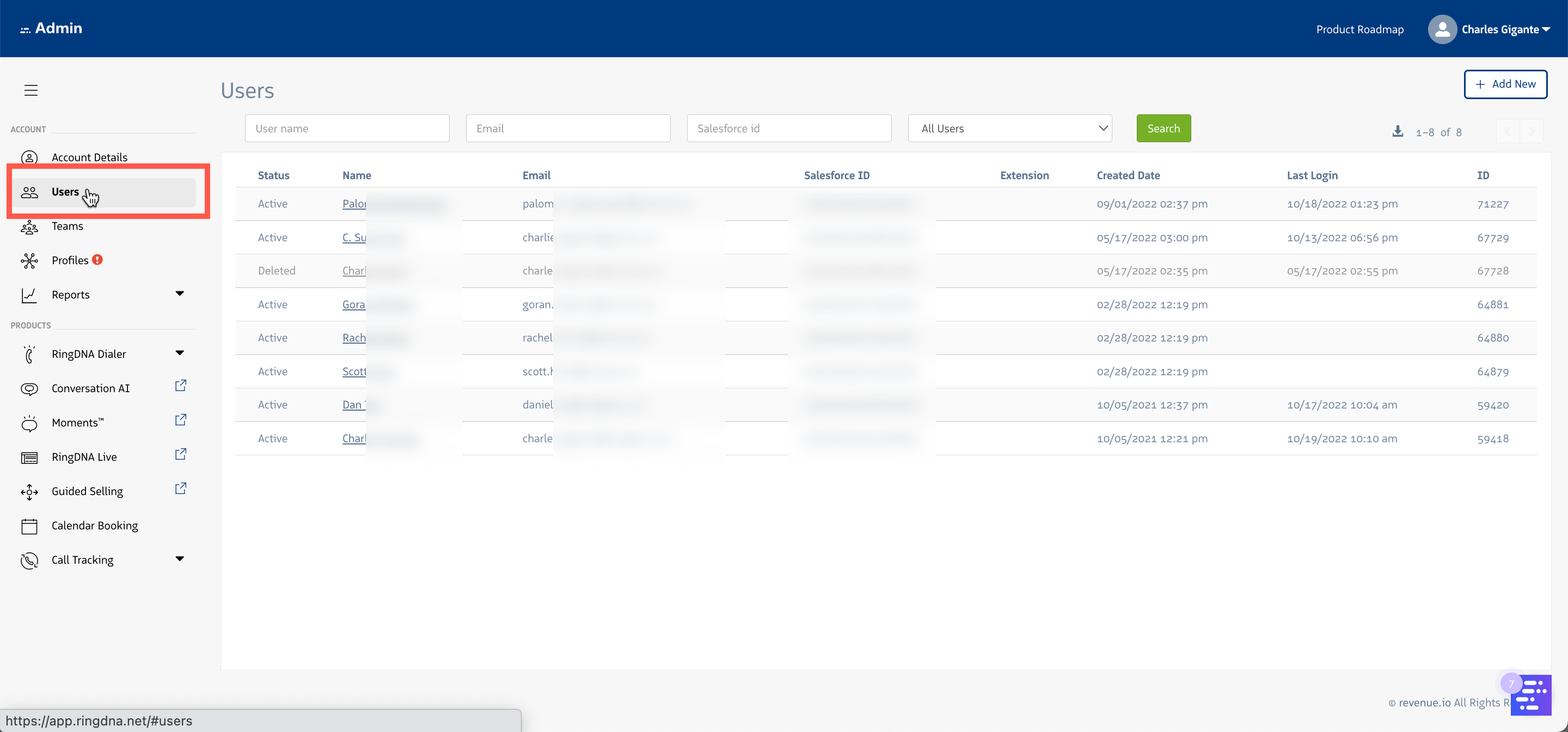The height and width of the screenshot is (732, 1568).
Task: Open Teams in the sidebar
Action: coord(67,226)
